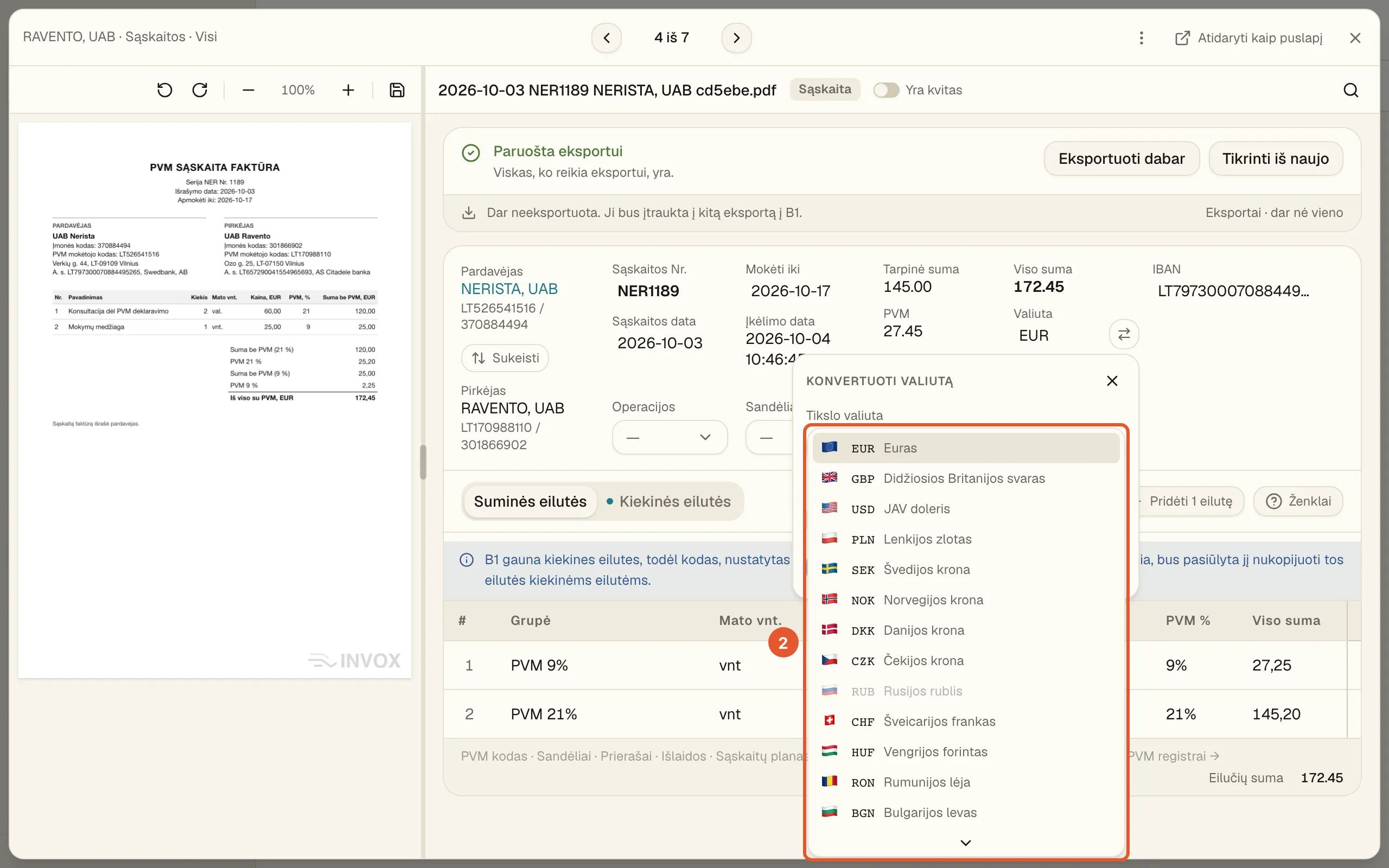Rotate document counter-clockwise
This screenshot has height=868, width=1389.
click(x=165, y=90)
